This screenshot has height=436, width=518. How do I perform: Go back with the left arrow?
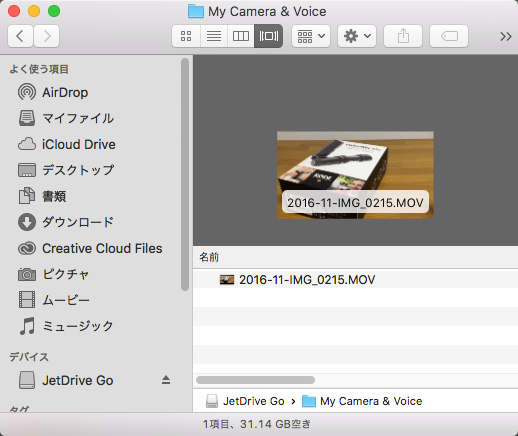(x=20, y=36)
